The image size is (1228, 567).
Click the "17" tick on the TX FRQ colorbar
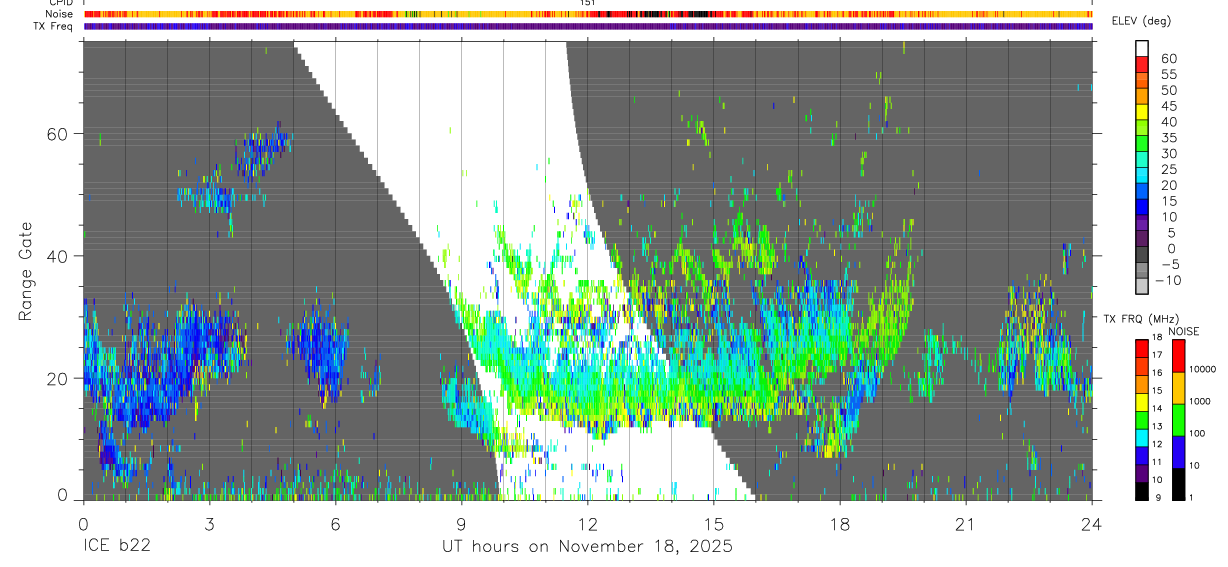tap(1159, 355)
